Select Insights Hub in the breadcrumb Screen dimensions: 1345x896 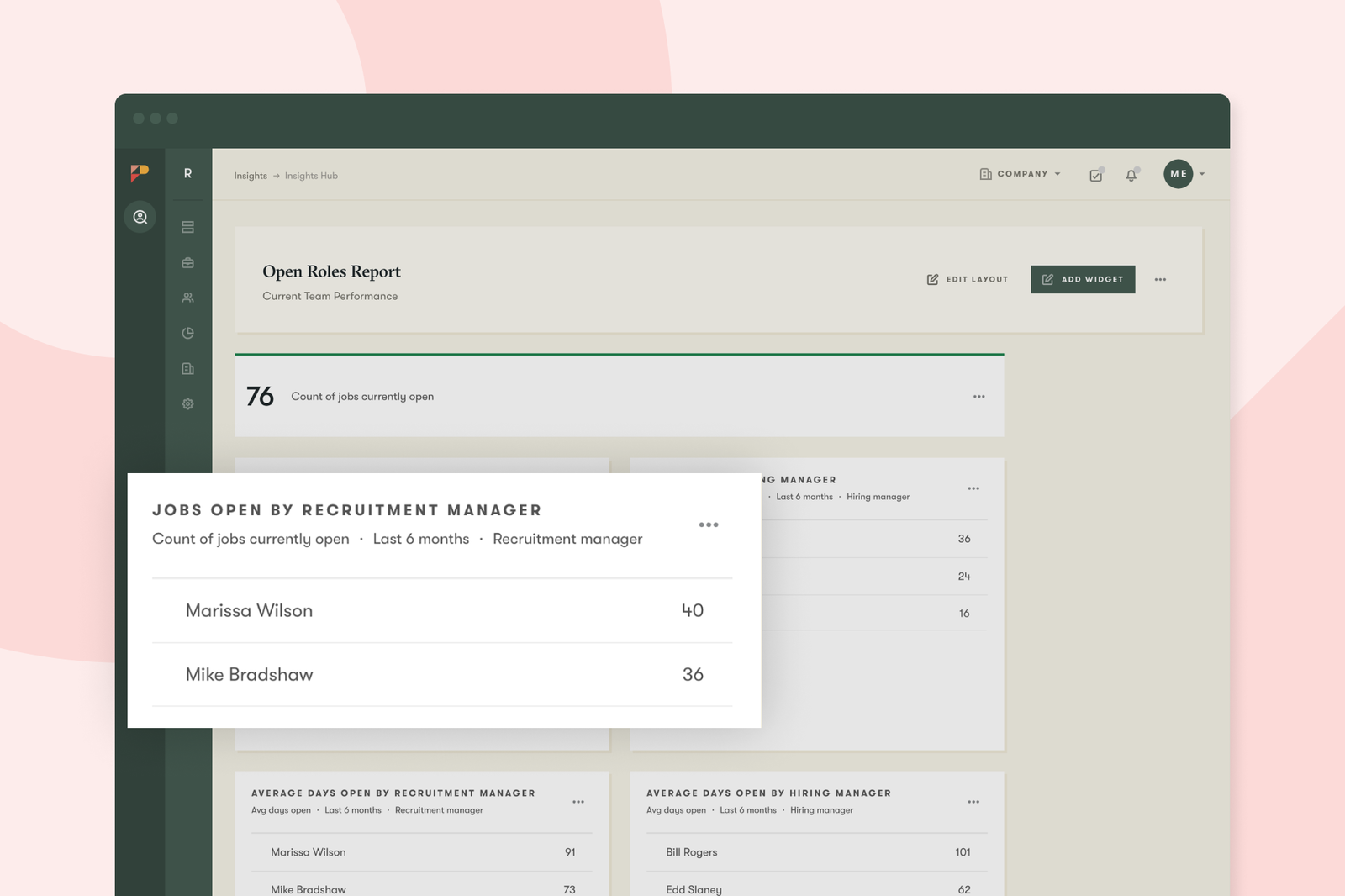coord(309,176)
